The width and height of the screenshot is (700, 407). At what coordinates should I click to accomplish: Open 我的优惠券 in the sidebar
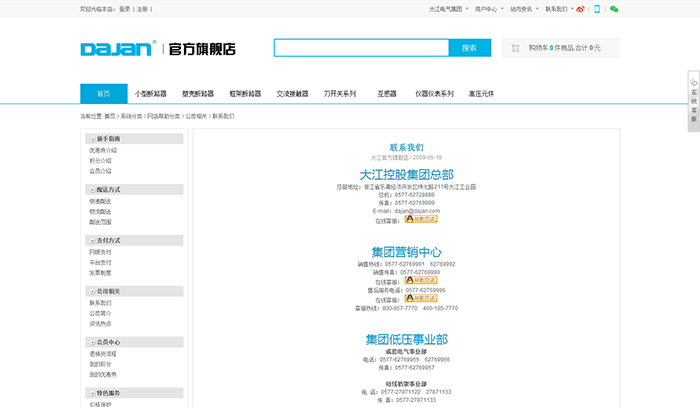point(103,374)
